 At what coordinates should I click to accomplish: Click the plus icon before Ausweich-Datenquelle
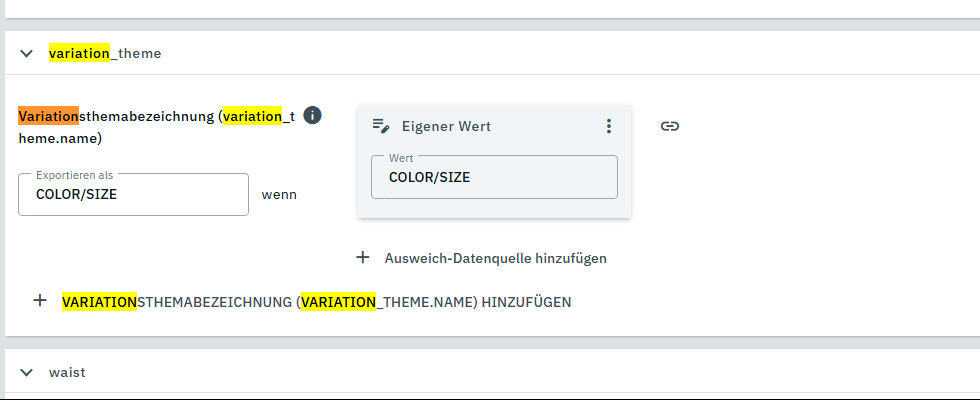pyautogui.click(x=363, y=258)
